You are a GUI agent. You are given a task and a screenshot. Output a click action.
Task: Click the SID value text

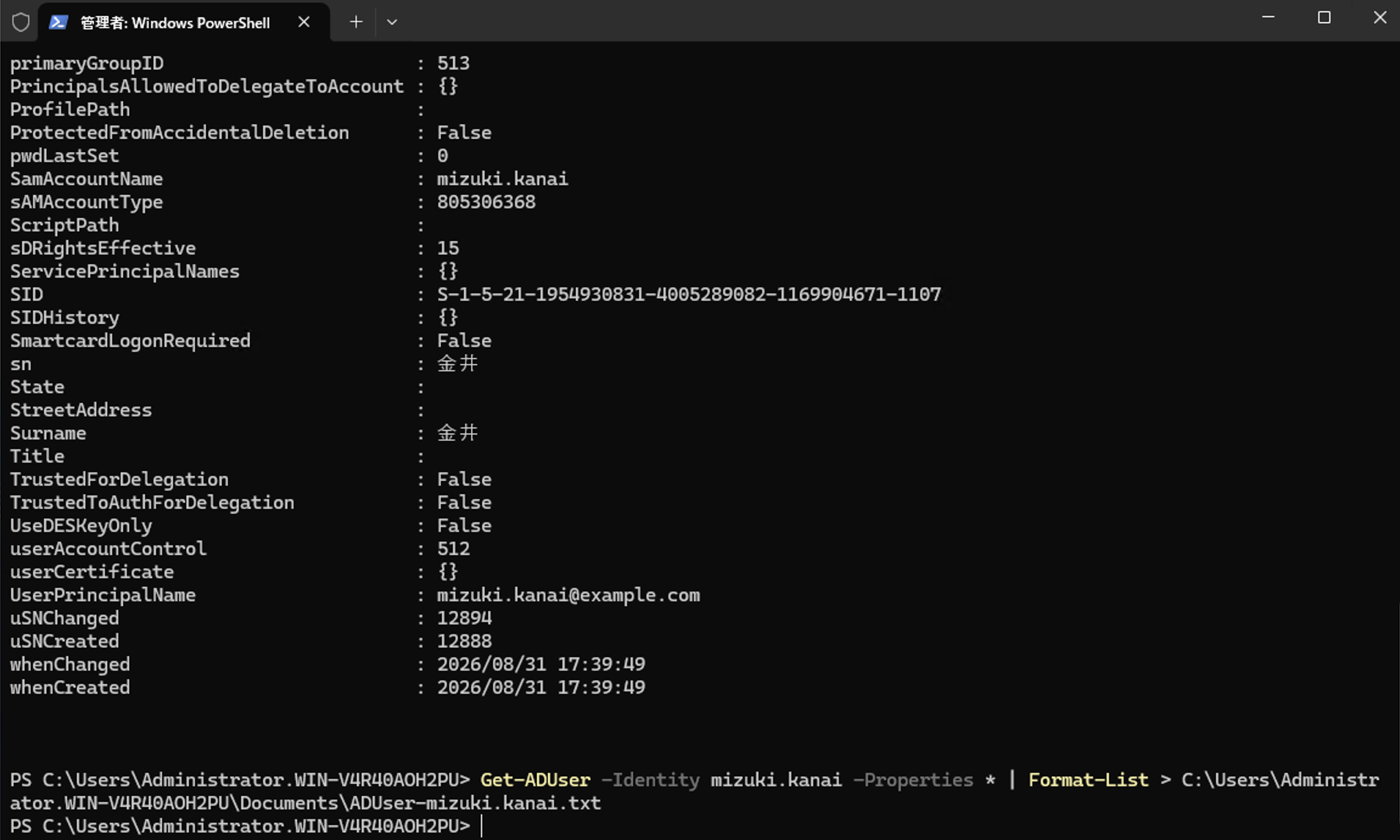689,295
